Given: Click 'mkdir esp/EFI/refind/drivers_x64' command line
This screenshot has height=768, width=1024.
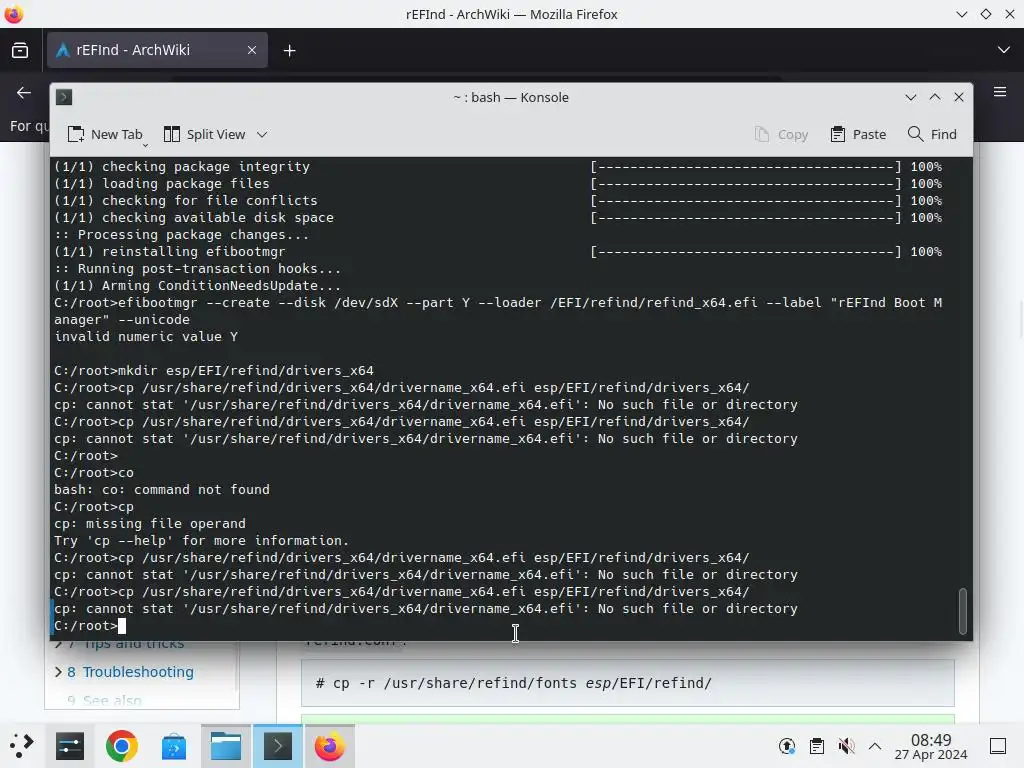Looking at the screenshot, I should pos(214,371).
